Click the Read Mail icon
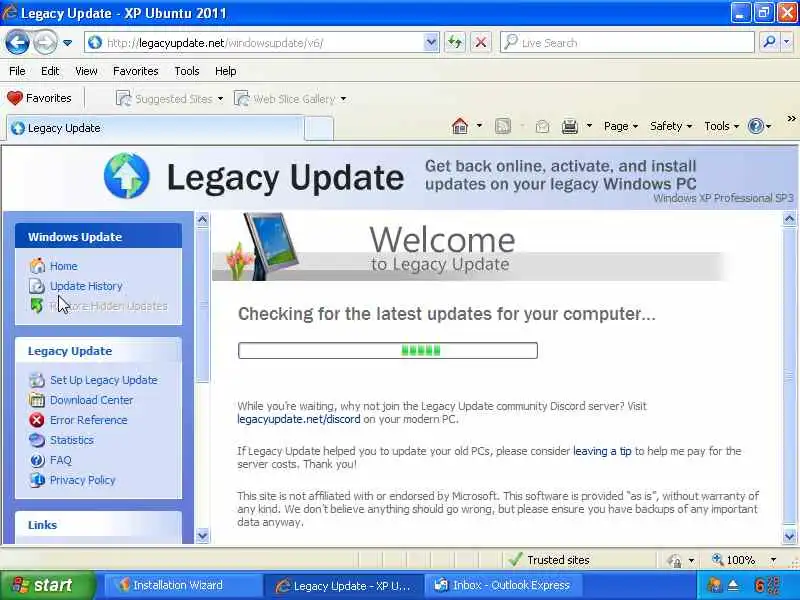Screen dimensions: 800x600 pos(542,126)
